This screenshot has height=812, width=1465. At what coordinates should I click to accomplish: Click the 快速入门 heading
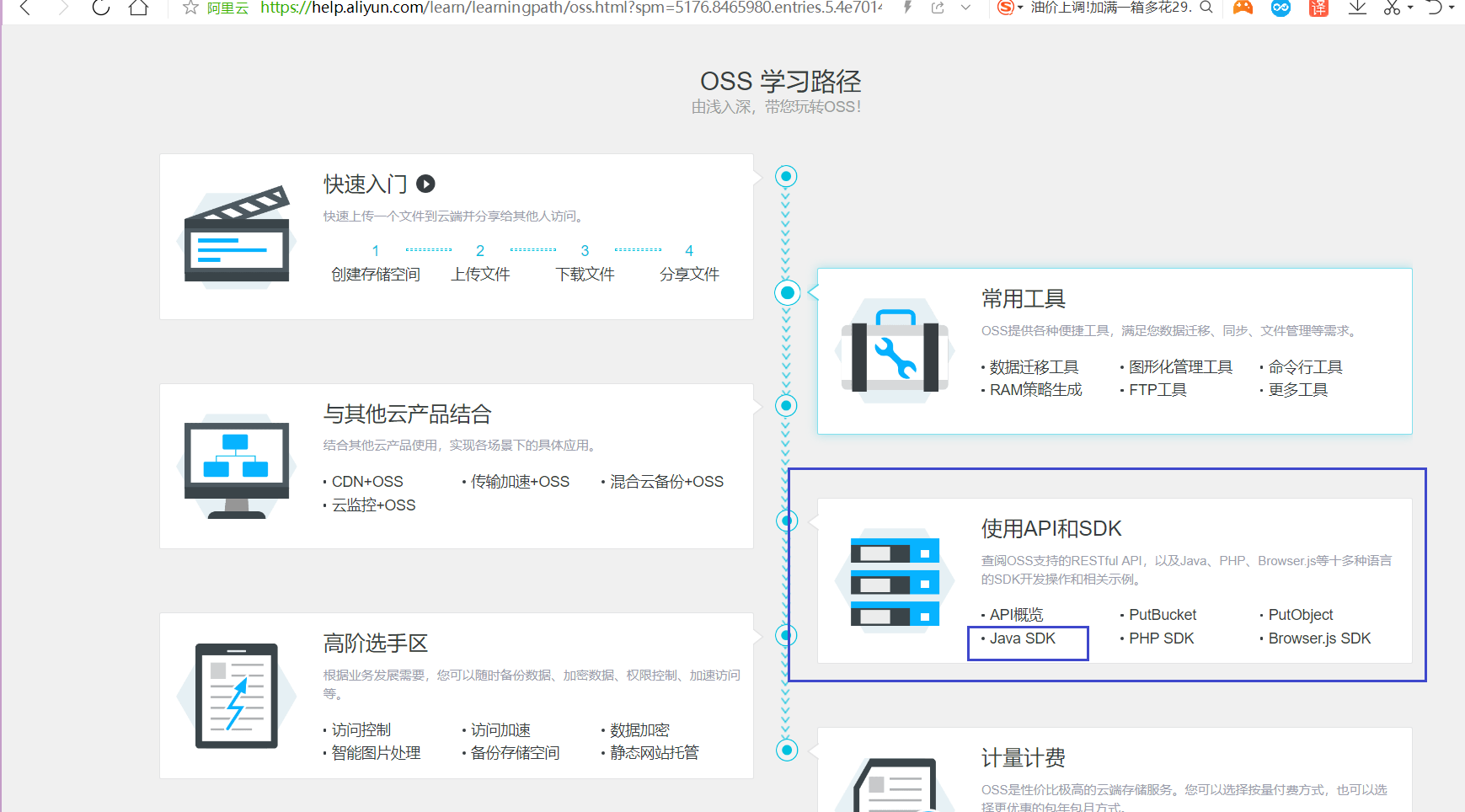(366, 184)
